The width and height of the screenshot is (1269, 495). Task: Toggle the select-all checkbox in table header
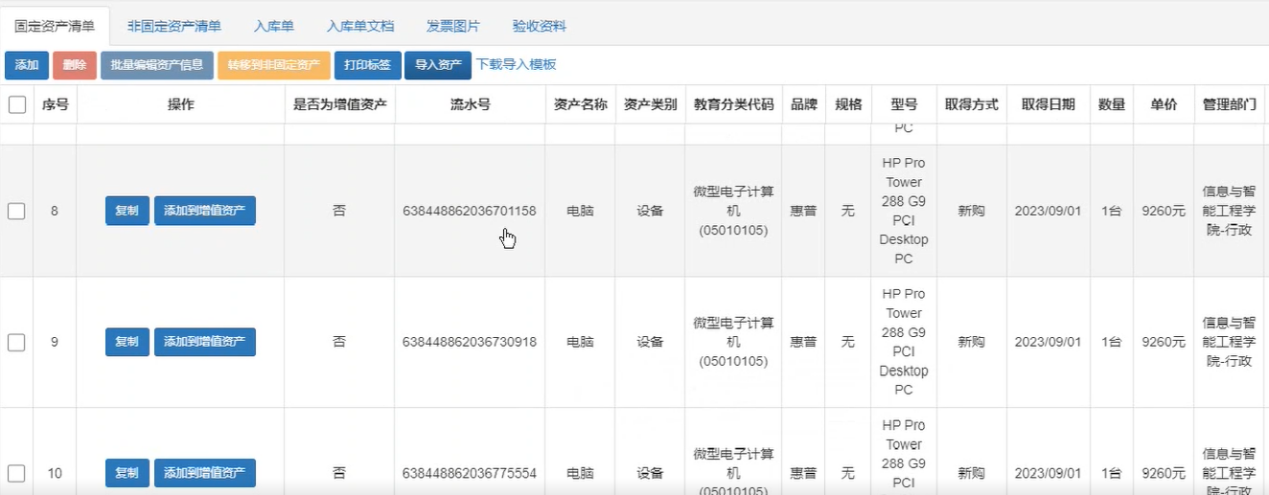point(17,104)
